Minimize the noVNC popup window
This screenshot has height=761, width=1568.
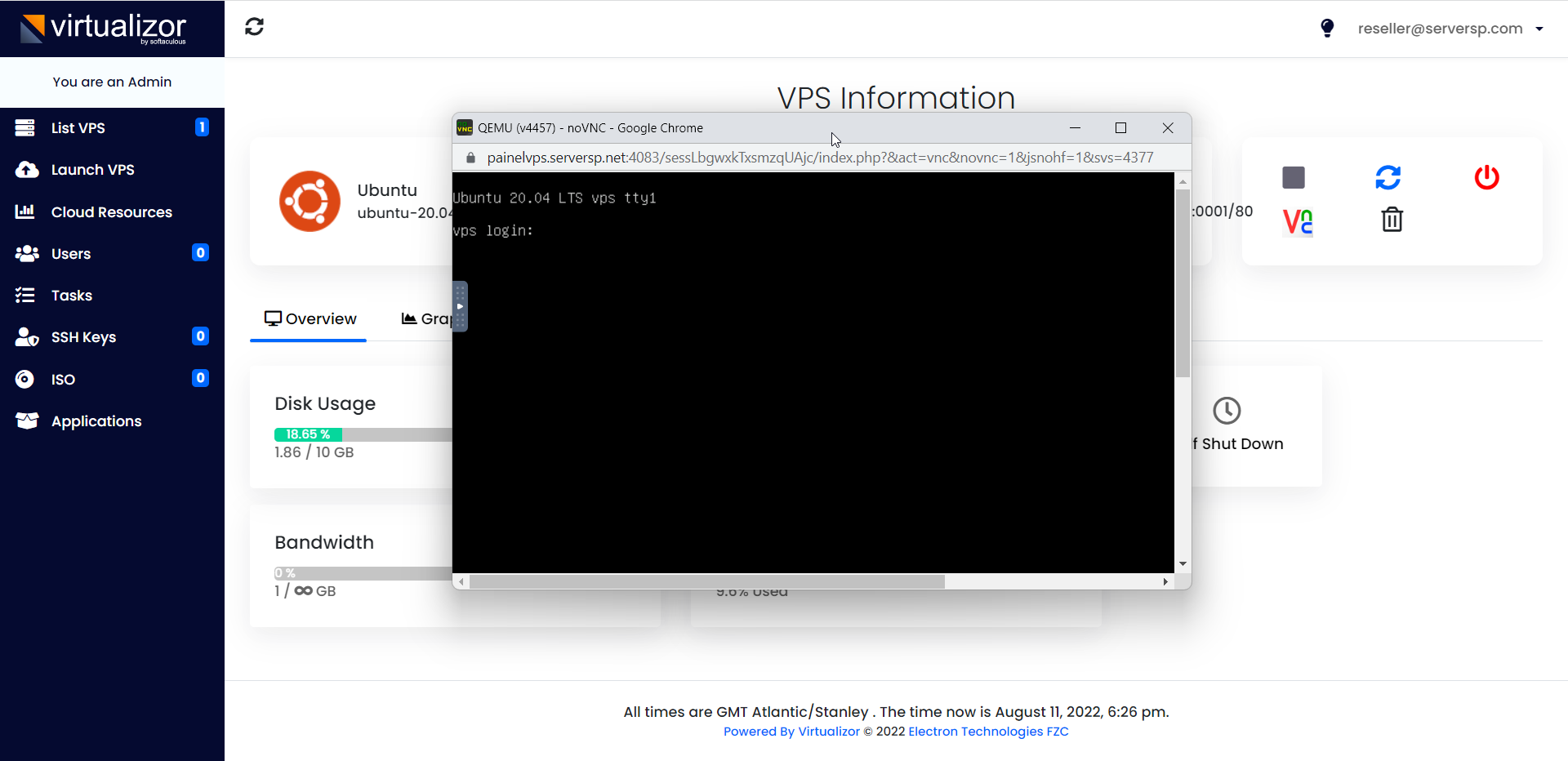(1075, 127)
